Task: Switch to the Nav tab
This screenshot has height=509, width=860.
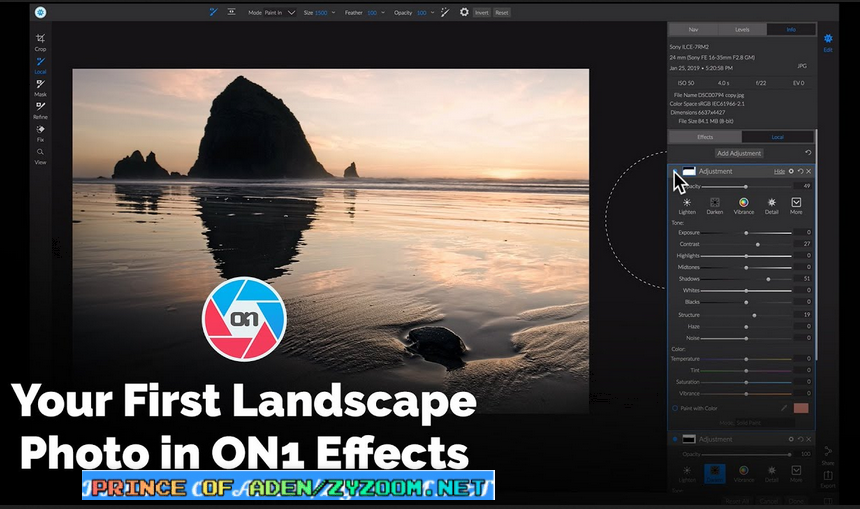Action: click(x=693, y=30)
